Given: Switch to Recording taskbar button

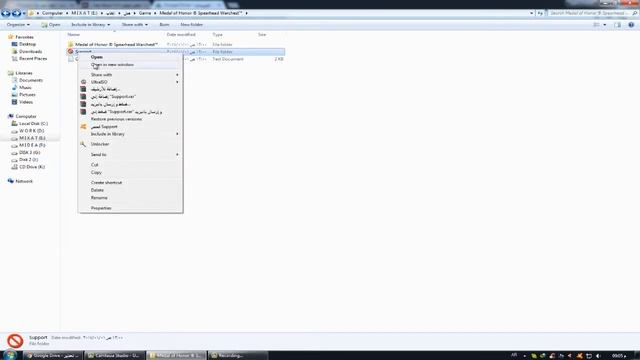Looking at the screenshot, I should (238, 356).
